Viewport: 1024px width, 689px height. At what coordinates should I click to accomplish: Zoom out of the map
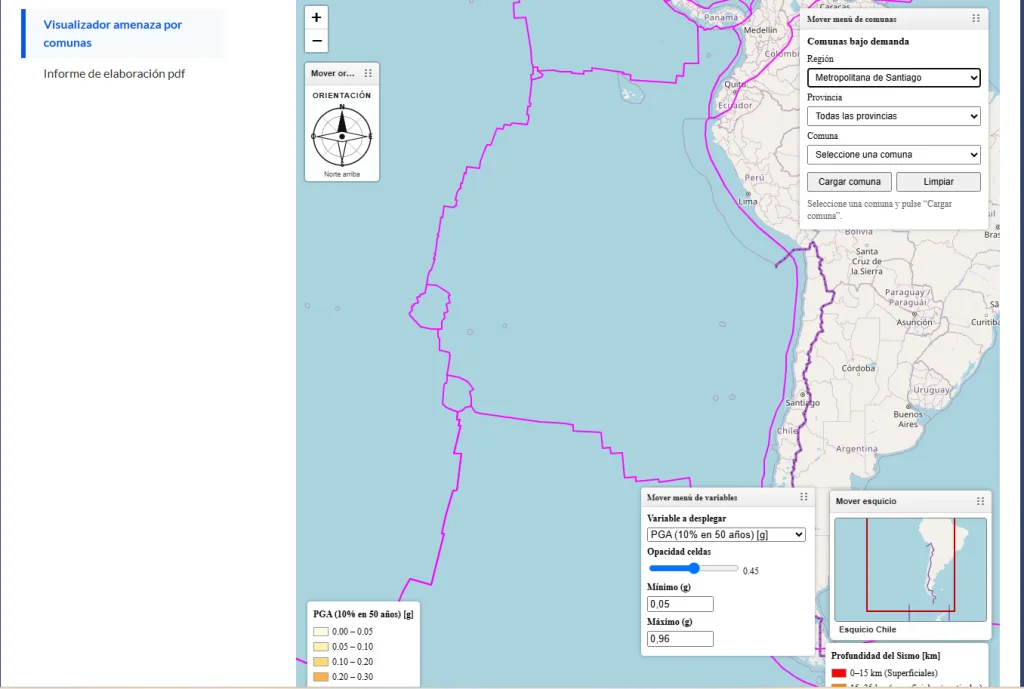point(317,40)
